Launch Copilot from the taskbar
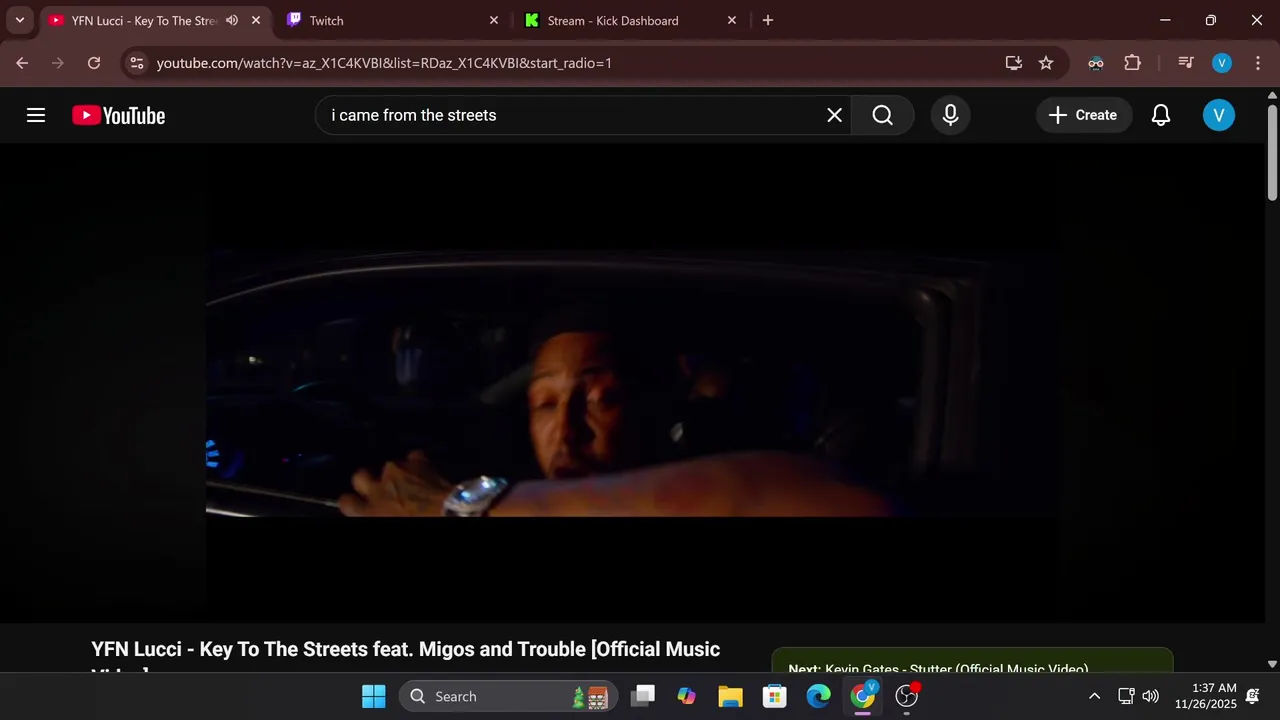 point(686,696)
